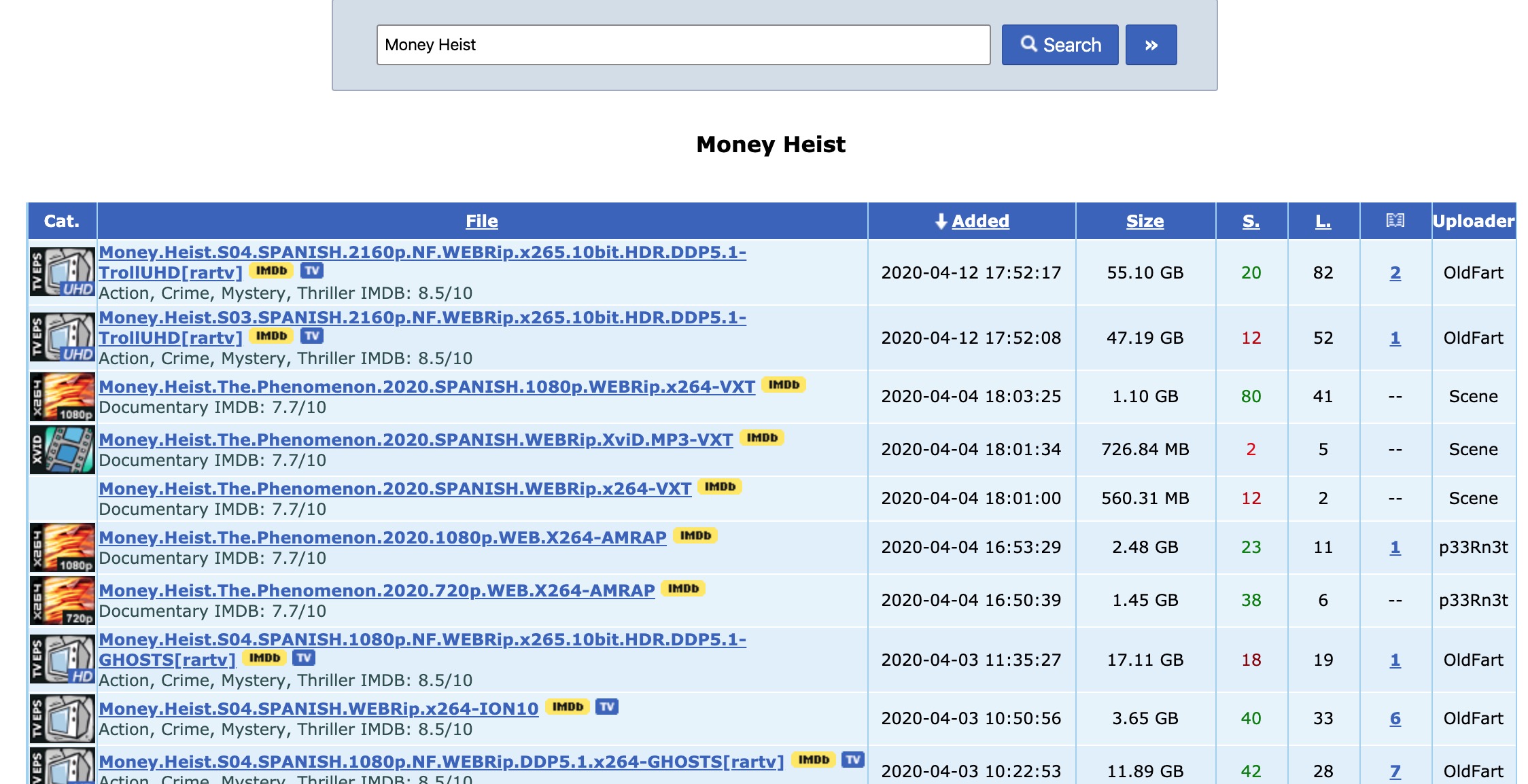The width and height of the screenshot is (1528, 784).
Task: Open Phenomenon.2020.1080p.WEB.X264-AMRAP link
Action: coord(383,537)
